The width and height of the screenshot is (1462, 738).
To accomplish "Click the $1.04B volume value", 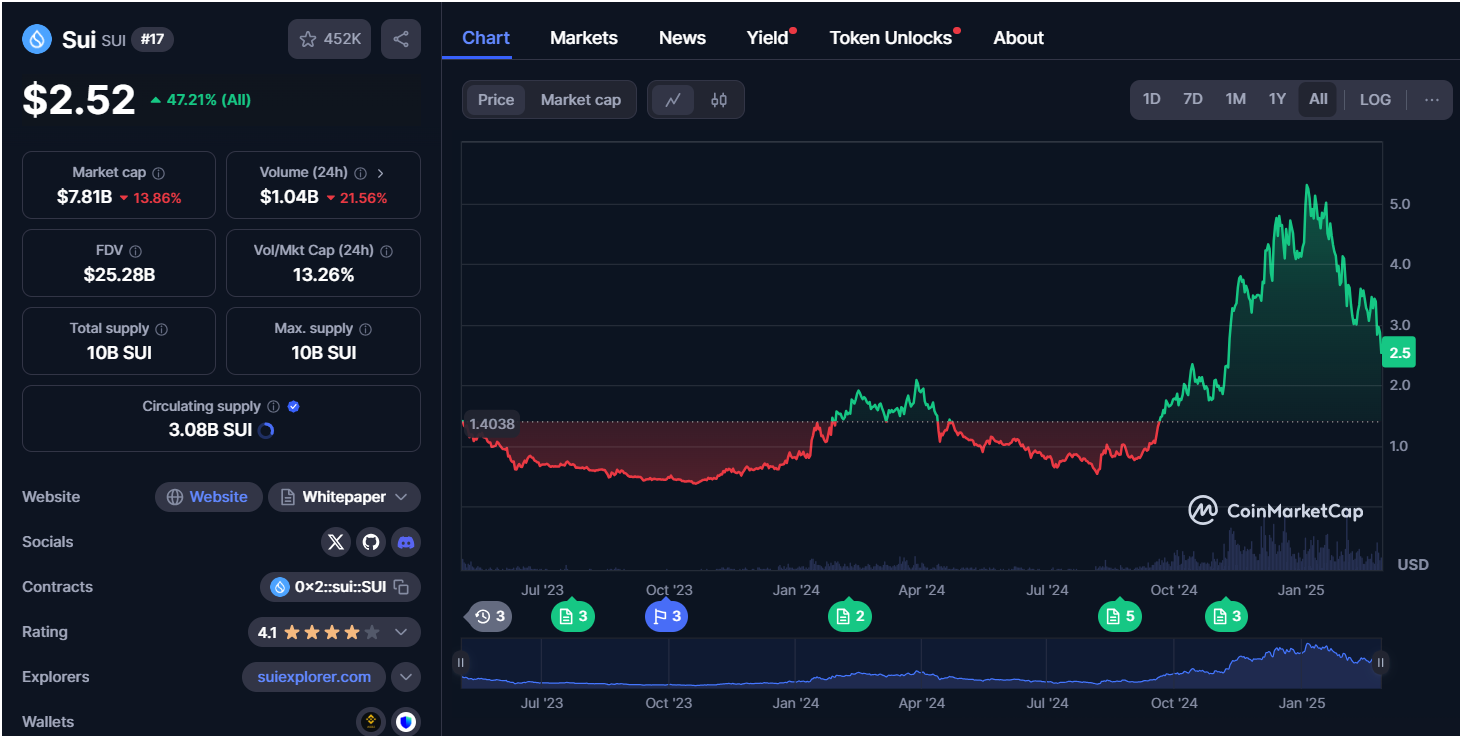I will (x=289, y=197).
